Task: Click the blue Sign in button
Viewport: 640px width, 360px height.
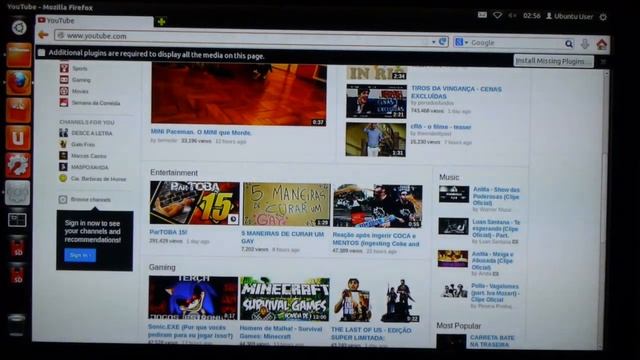Action: 80,255
